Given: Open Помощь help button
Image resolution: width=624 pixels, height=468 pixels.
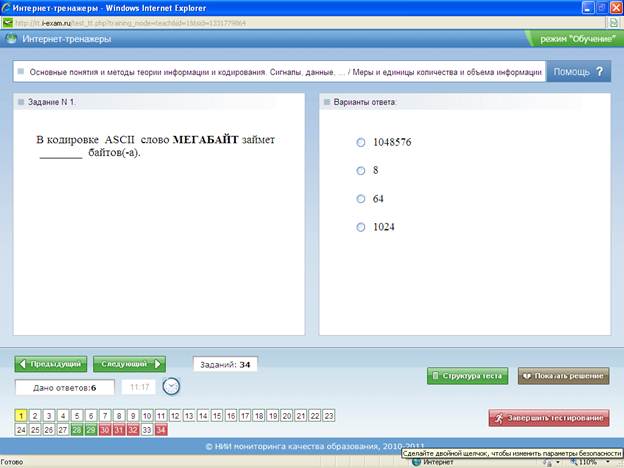Looking at the screenshot, I should click(x=579, y=72).
